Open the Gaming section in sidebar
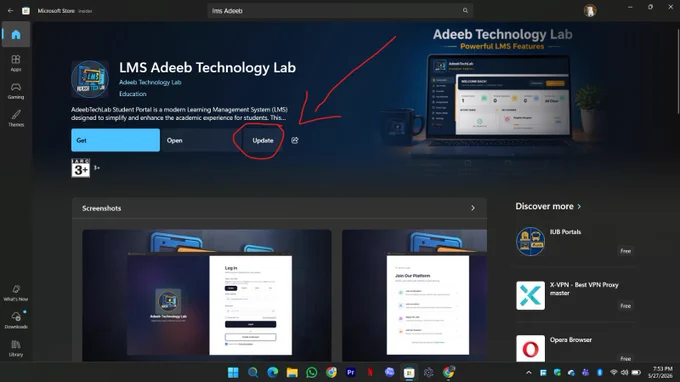680x382 pixels. pos(16,91)
